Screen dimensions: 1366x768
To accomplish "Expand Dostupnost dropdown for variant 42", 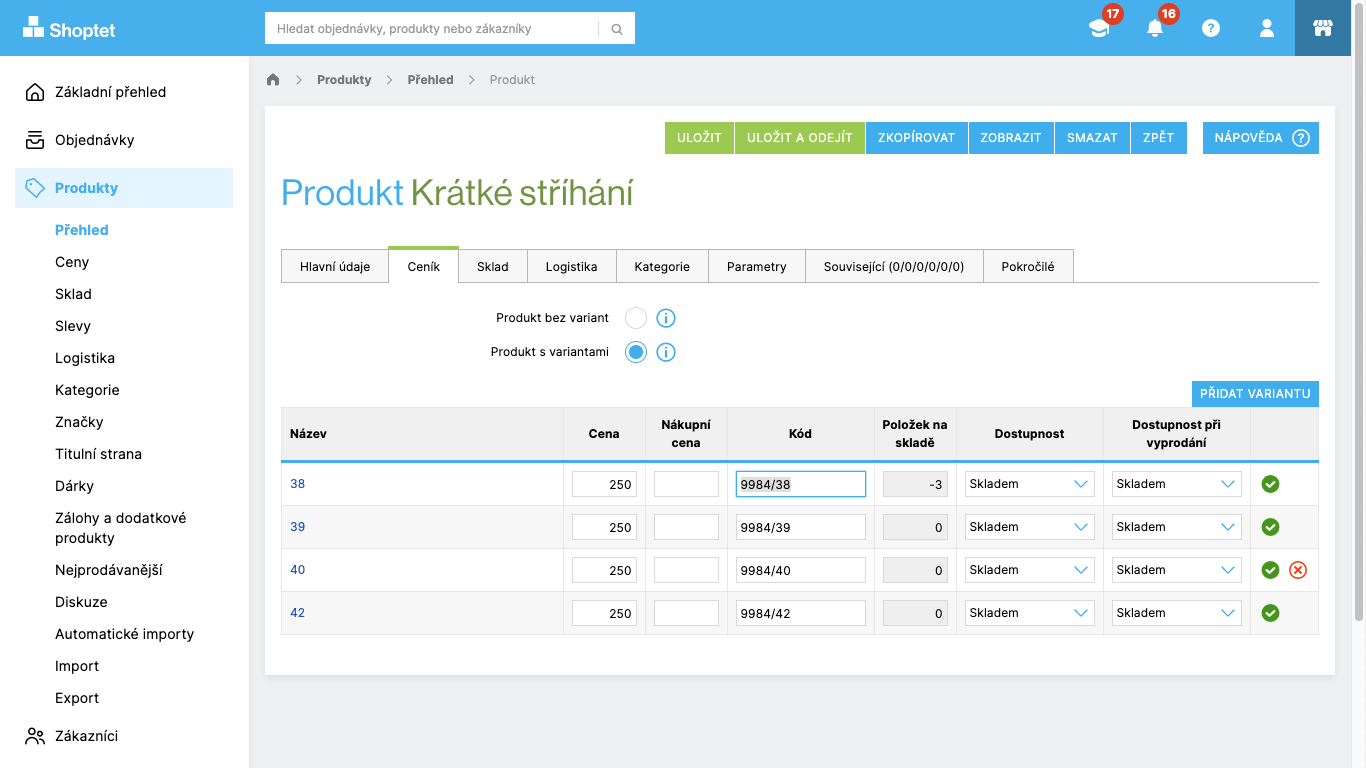I will pos(1029,613).
